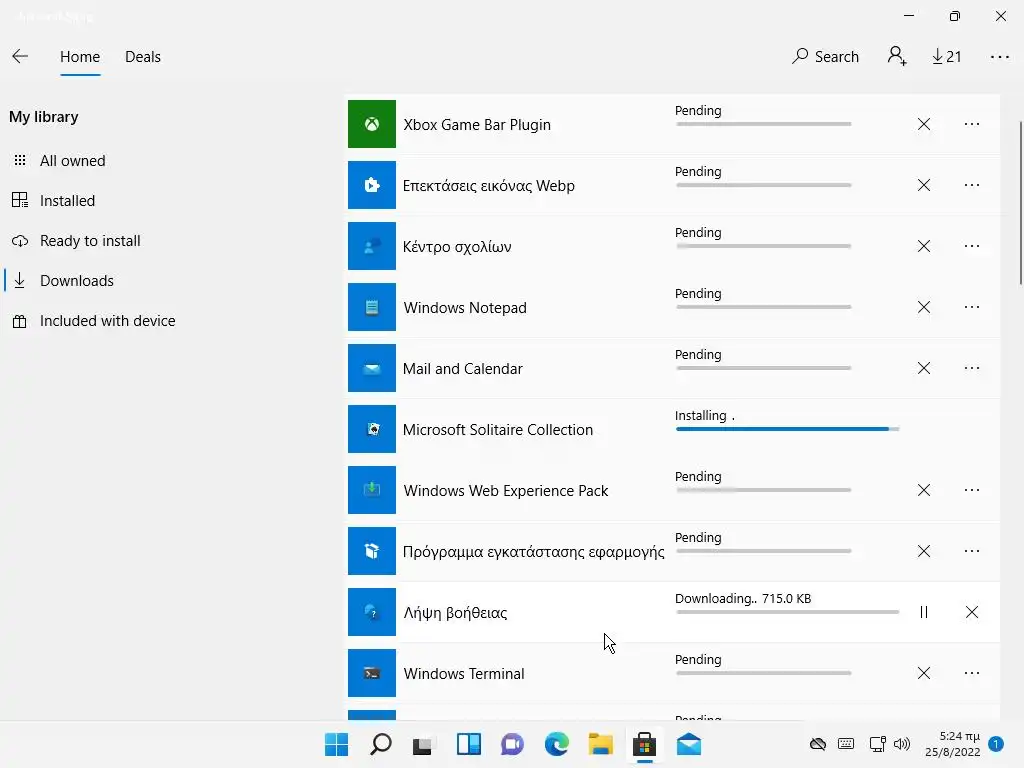1024x768 pixels.
Task: Click the Πρόγραμμα εγκατάστασης εφαρμογής icon
Action: pyautogui.click(x=372, y=551)
